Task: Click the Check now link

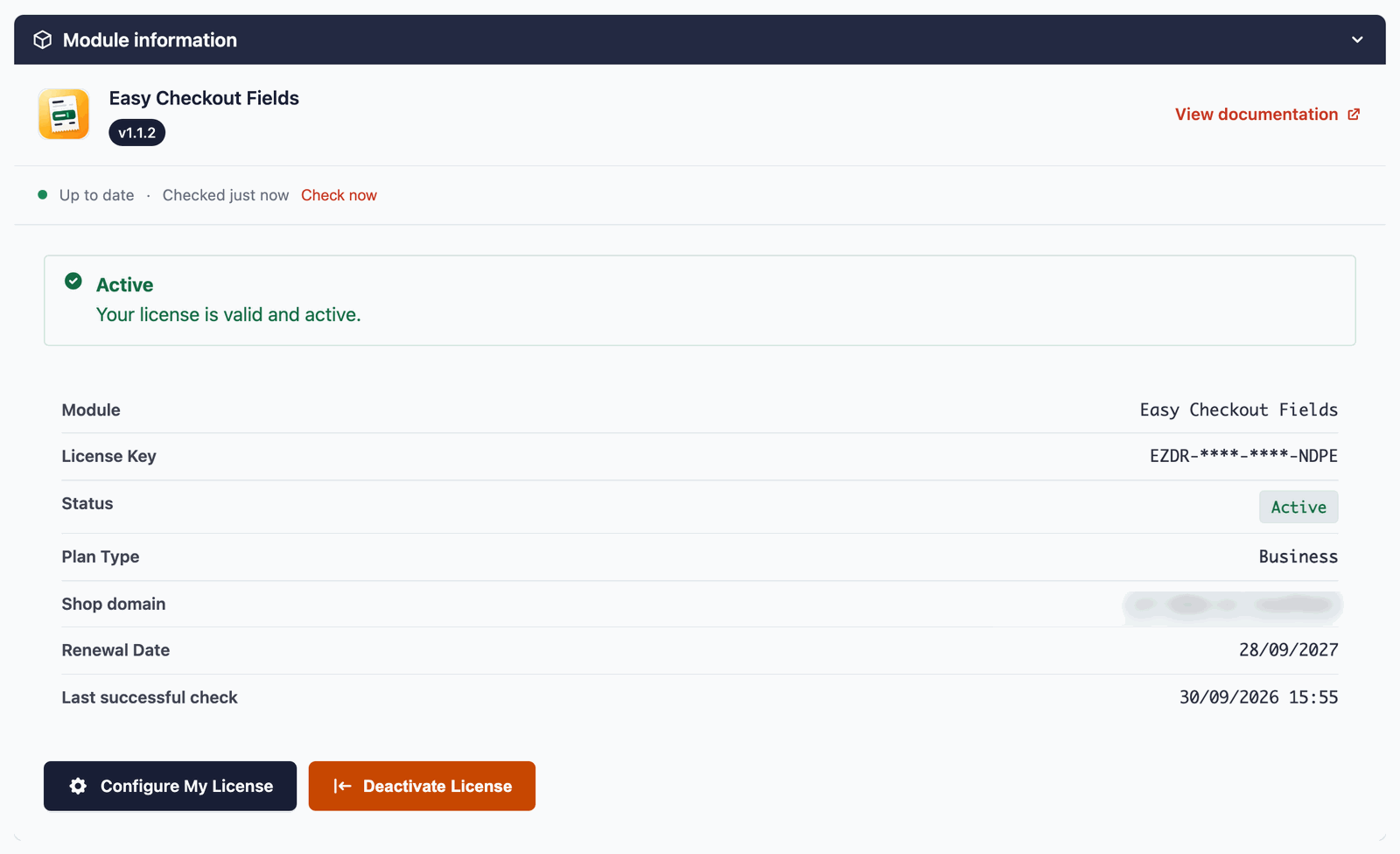Action: pos(339,195)
